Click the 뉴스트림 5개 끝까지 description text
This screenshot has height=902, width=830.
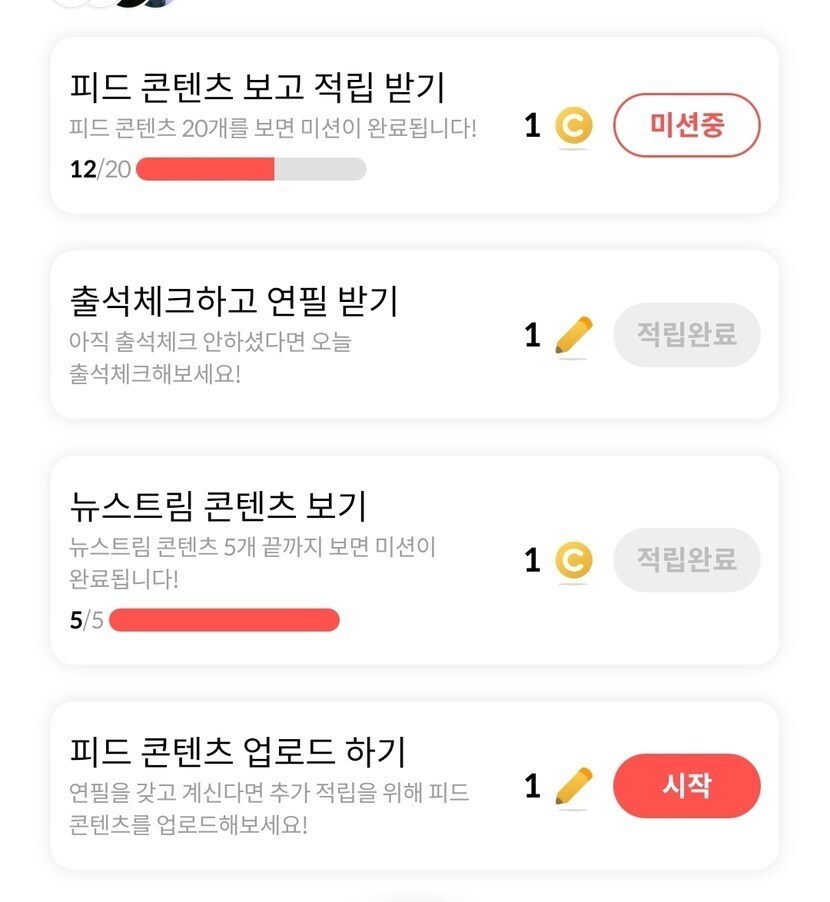[253, 562]
